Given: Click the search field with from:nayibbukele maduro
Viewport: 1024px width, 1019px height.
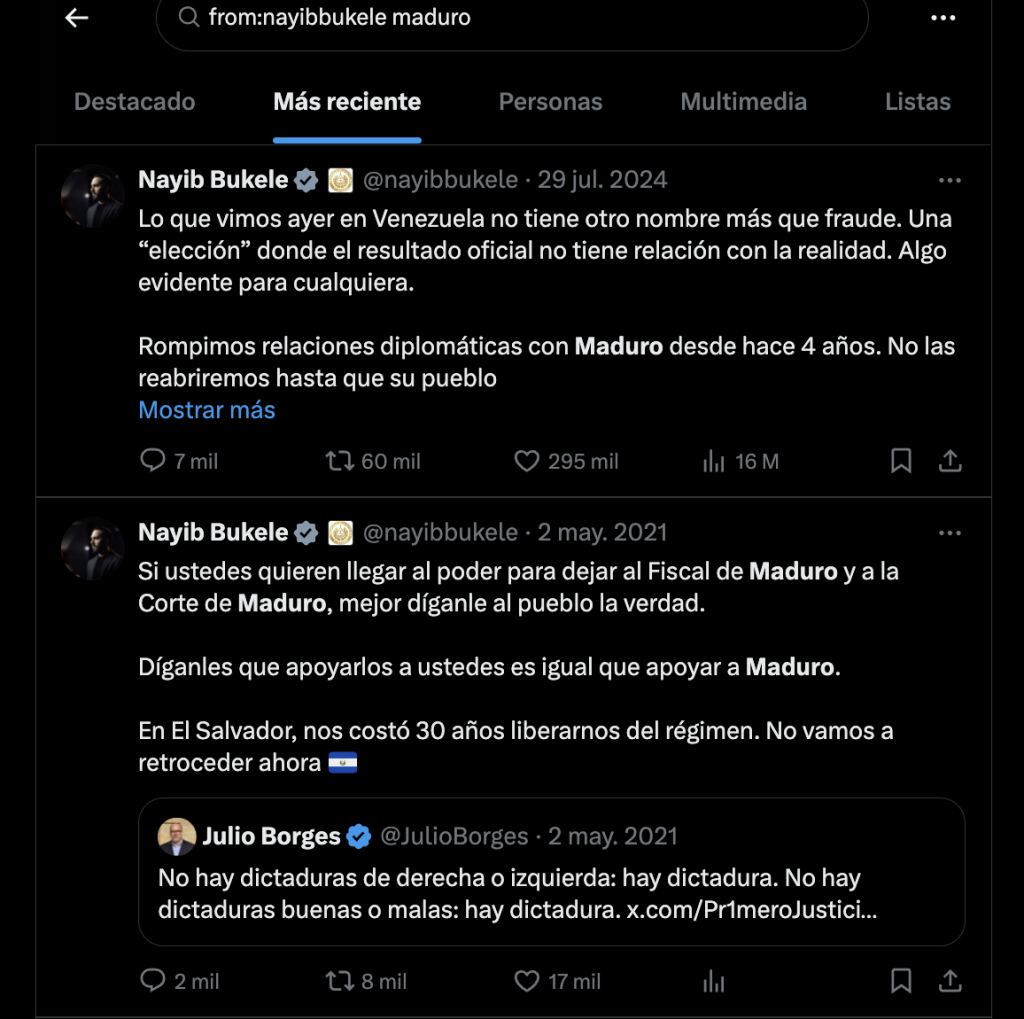Looking at the screenshot, I should pyautogui.click(x=512, y=20).
